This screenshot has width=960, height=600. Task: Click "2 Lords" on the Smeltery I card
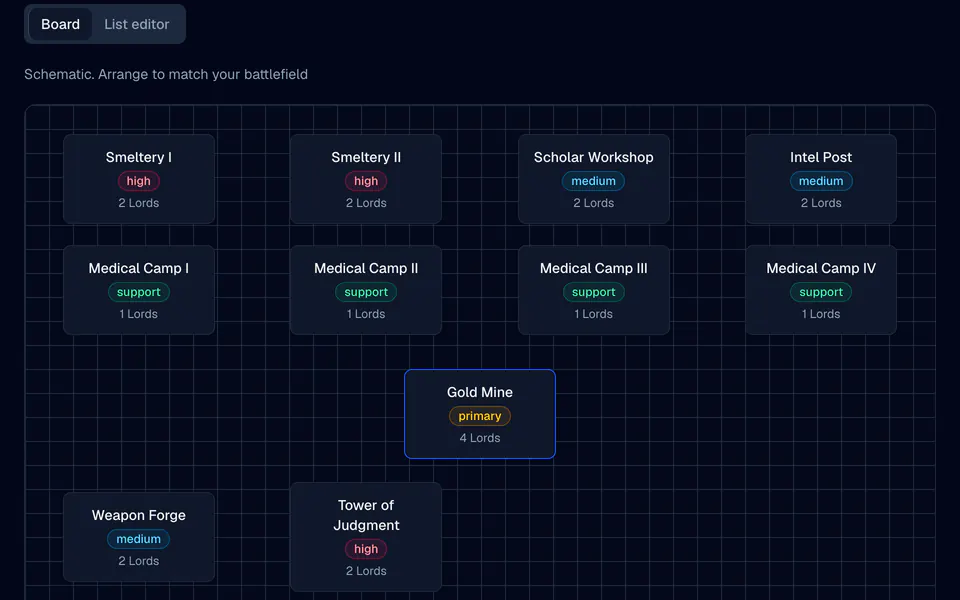coord(139,203)
